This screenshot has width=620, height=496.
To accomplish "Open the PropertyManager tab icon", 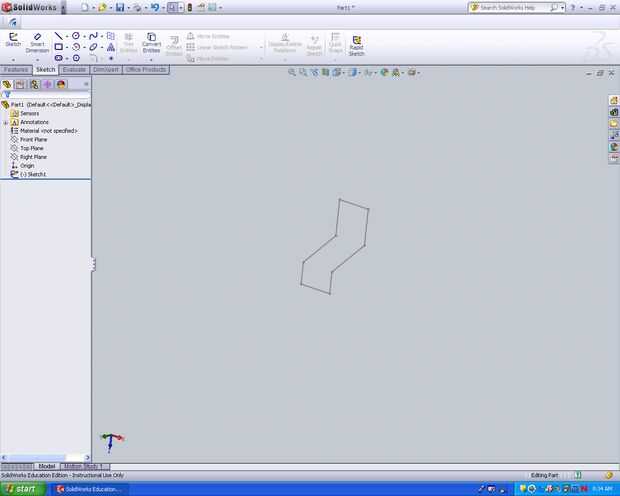I will click(x=20, y=84).
